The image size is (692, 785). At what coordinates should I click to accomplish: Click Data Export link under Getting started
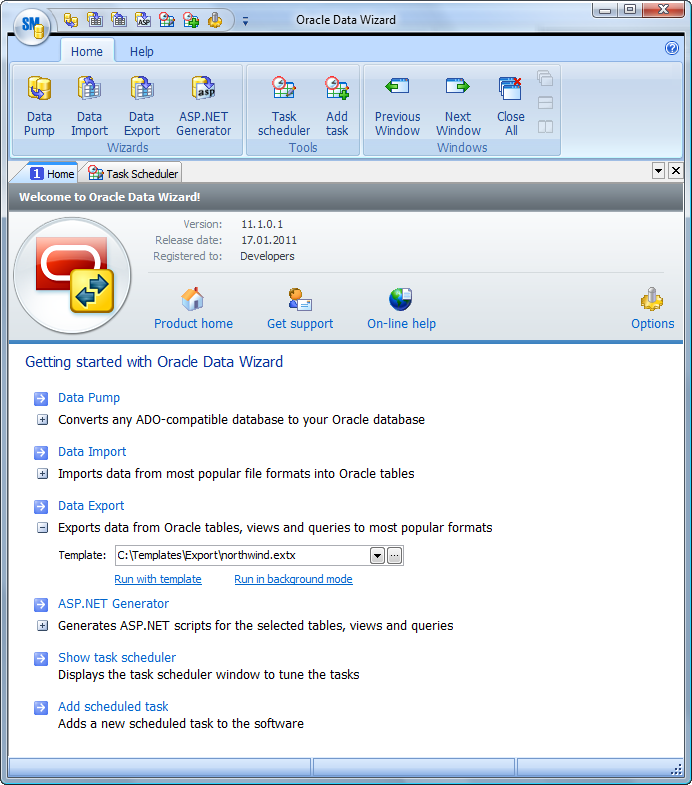click(x=91, y=506)
